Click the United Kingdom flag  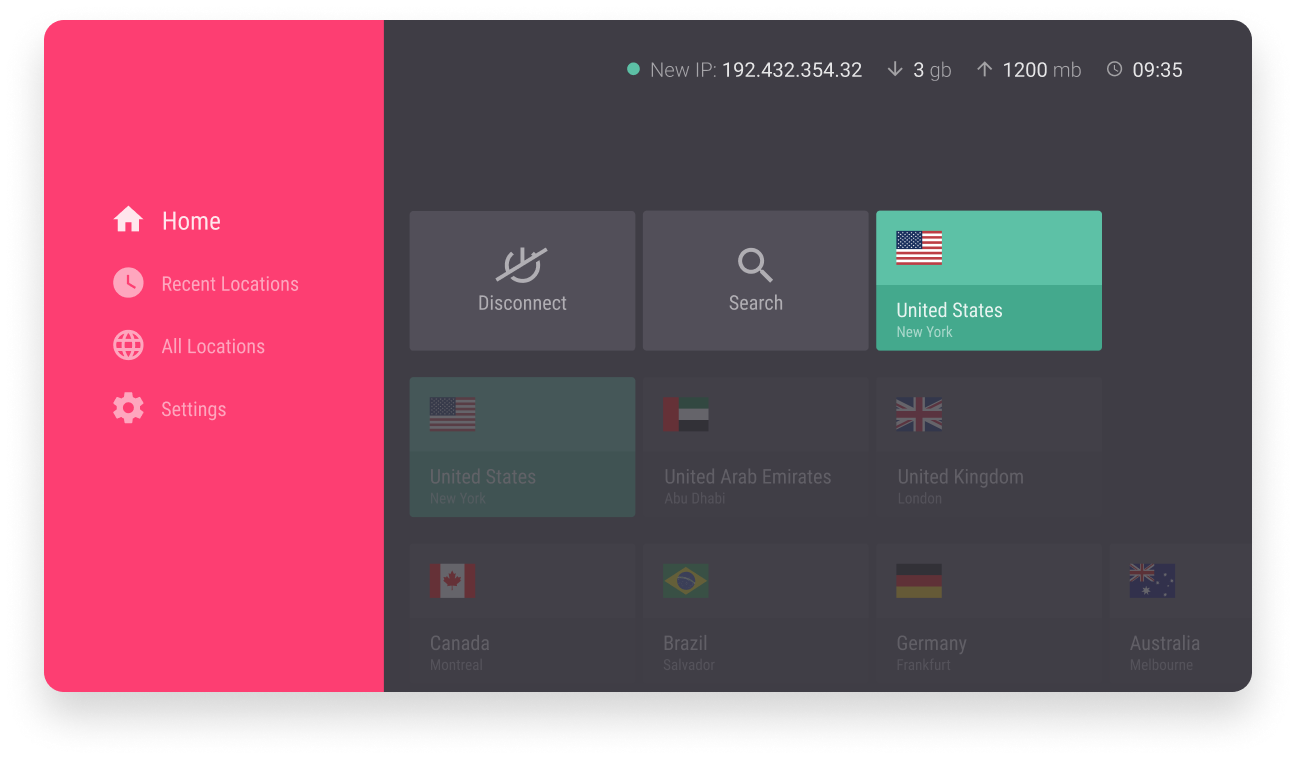point(919,414)
